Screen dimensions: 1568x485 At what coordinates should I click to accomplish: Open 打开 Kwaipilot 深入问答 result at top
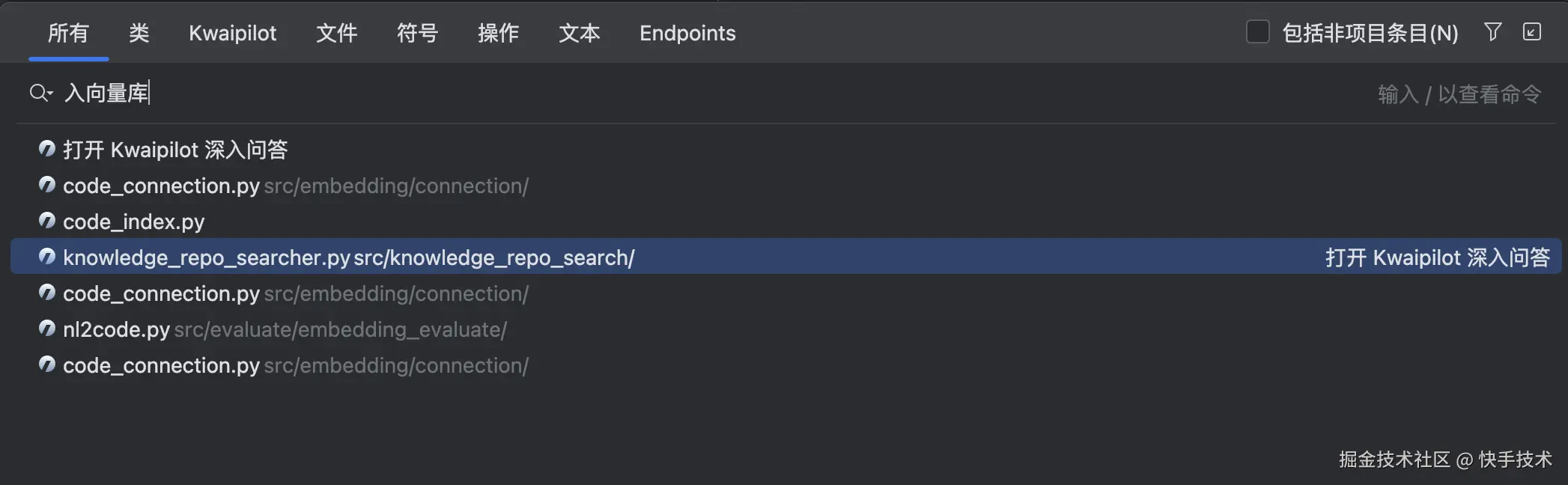175,150
